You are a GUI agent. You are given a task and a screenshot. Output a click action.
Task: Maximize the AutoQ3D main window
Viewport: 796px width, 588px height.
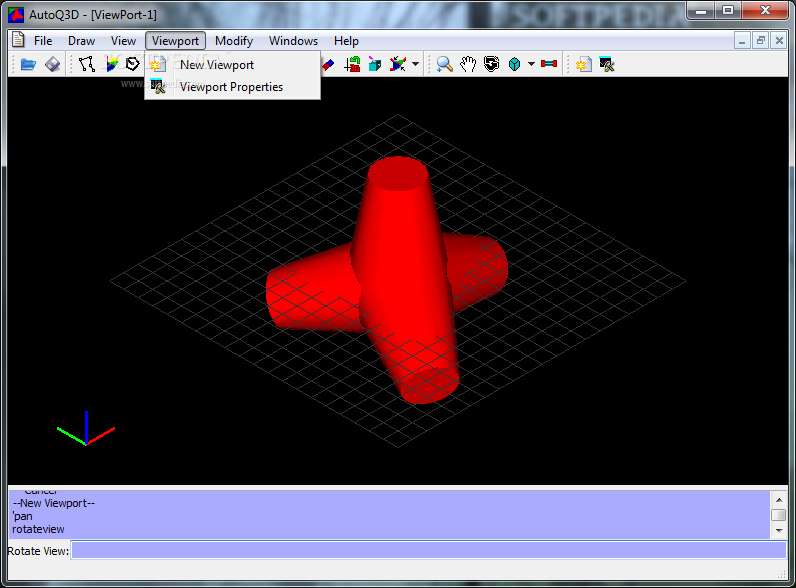[728, 10]
